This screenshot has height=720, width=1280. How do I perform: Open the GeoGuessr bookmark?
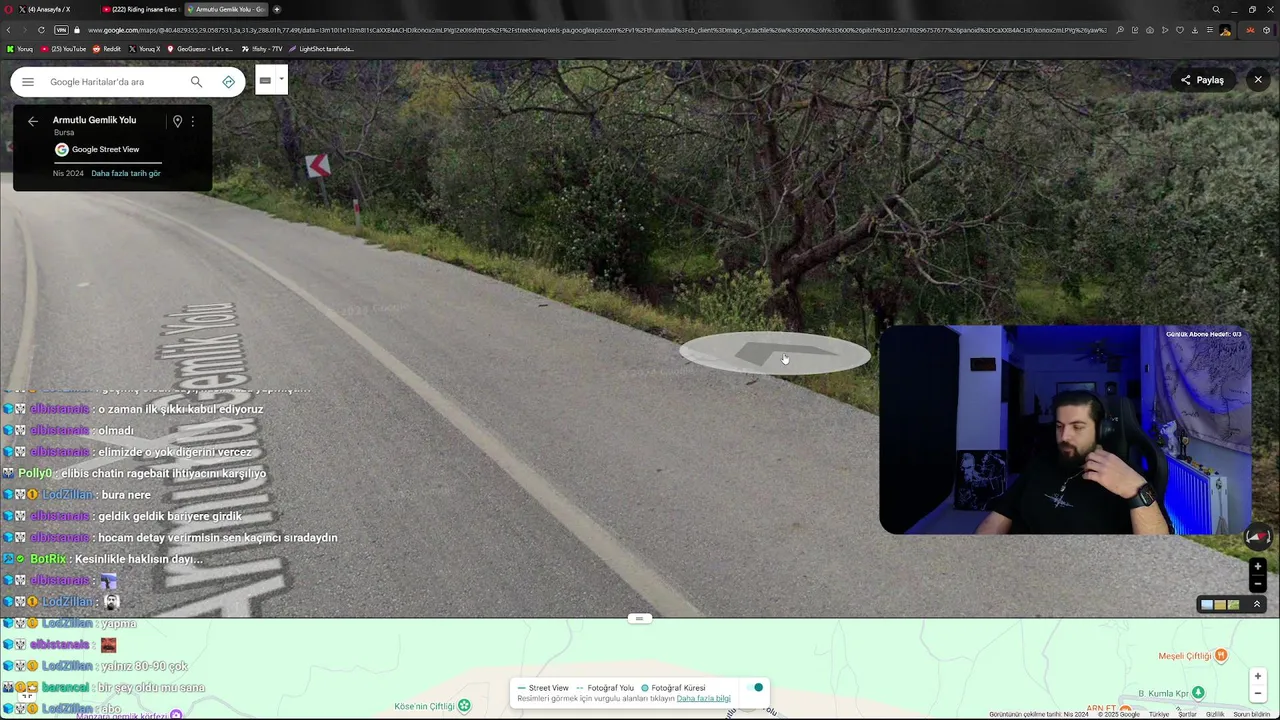coord(200,49)
